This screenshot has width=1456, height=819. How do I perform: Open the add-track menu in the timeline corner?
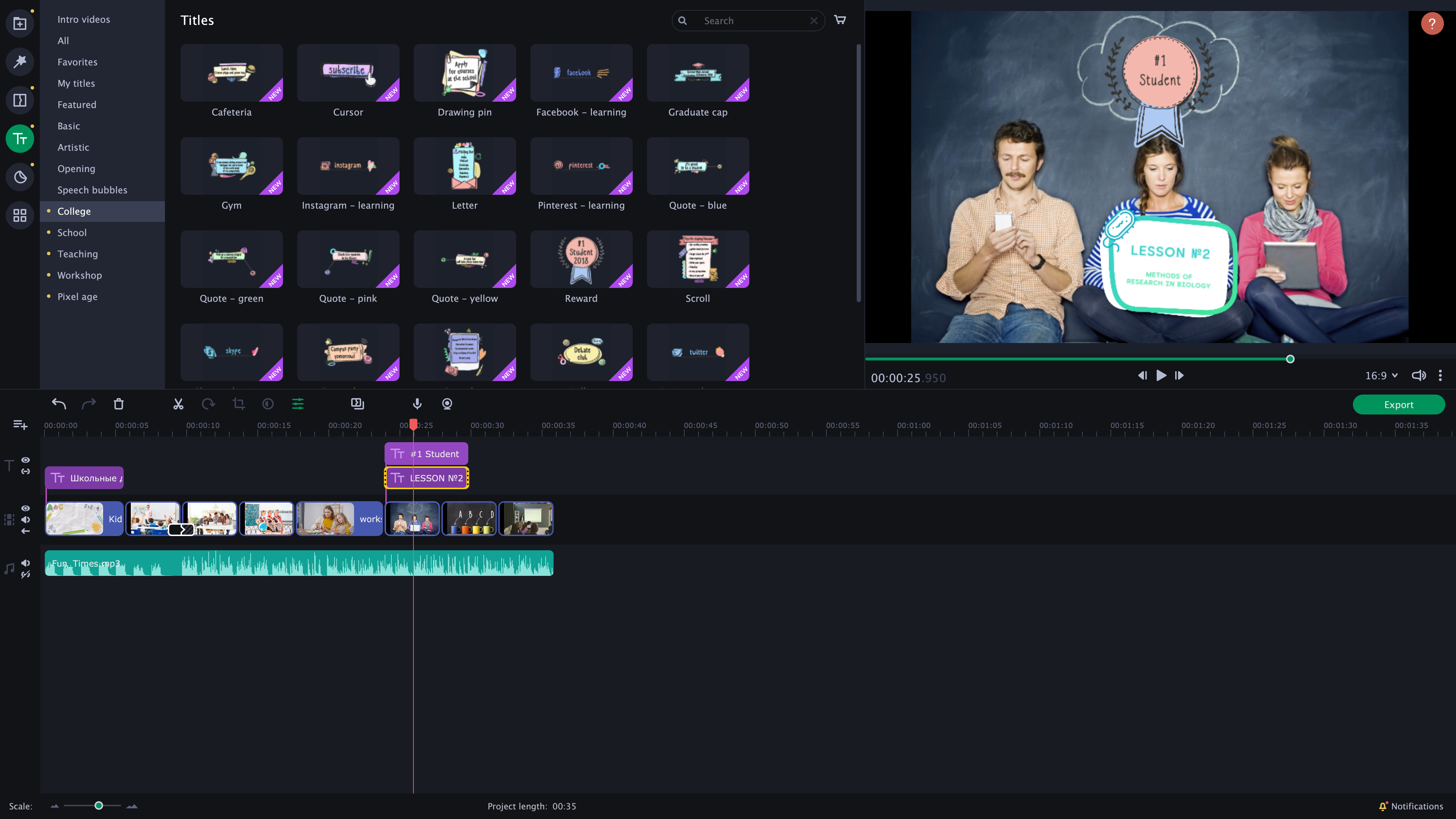tap(20, 424)
